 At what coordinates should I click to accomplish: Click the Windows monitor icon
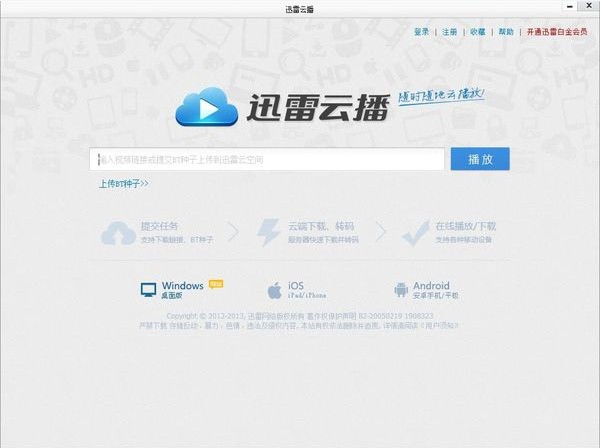pos(148,290)
